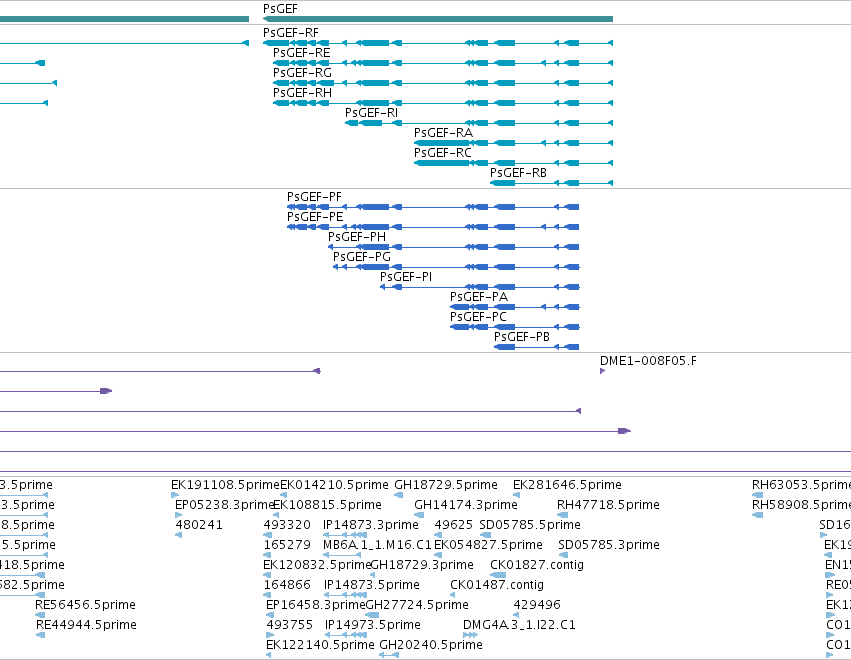The width and height of the screenshot is (851, 660).
Task: Open the PsGEF-PH protein label
Action: pos(357,237)
